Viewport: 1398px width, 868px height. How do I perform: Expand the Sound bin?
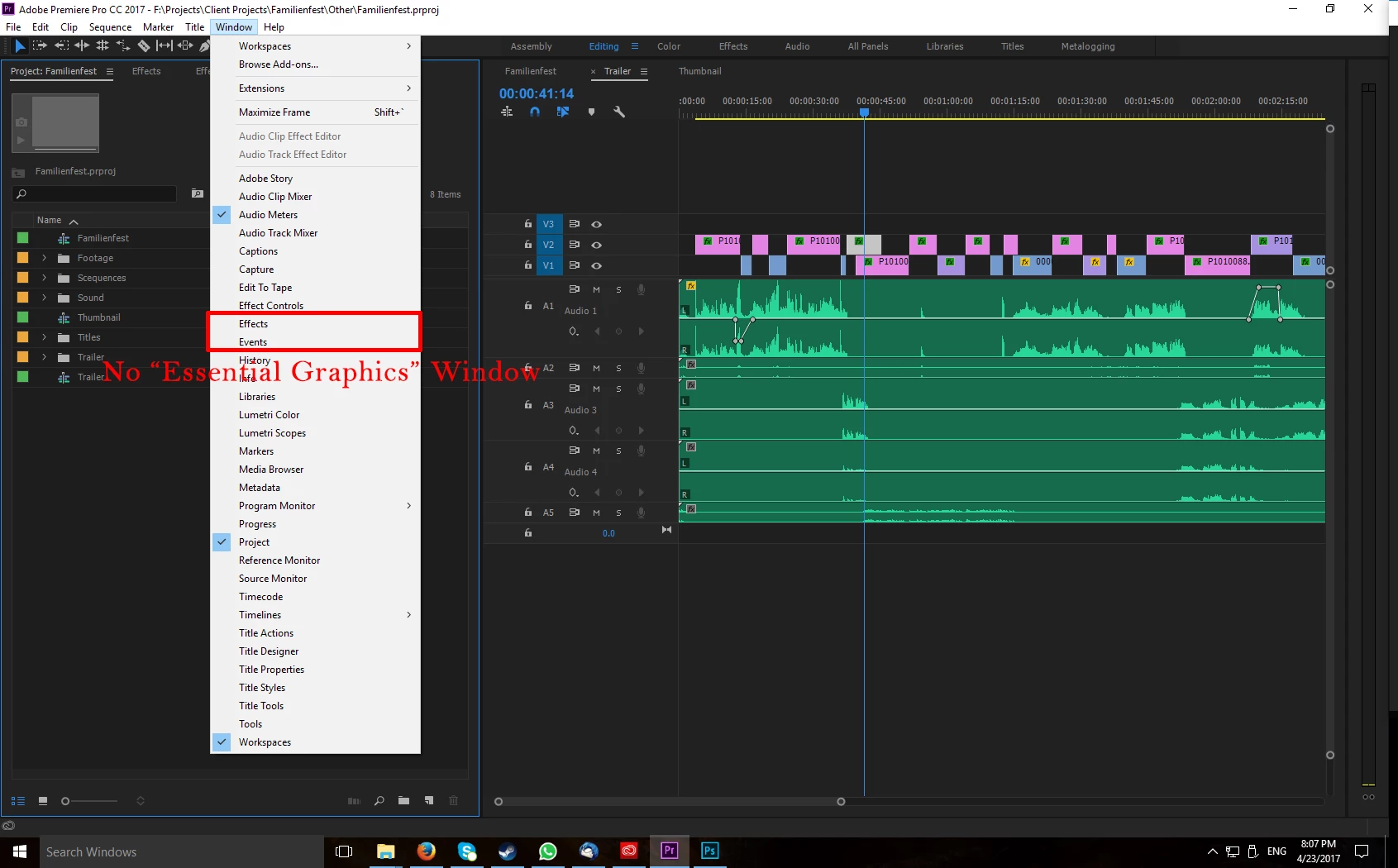(45, 298)
